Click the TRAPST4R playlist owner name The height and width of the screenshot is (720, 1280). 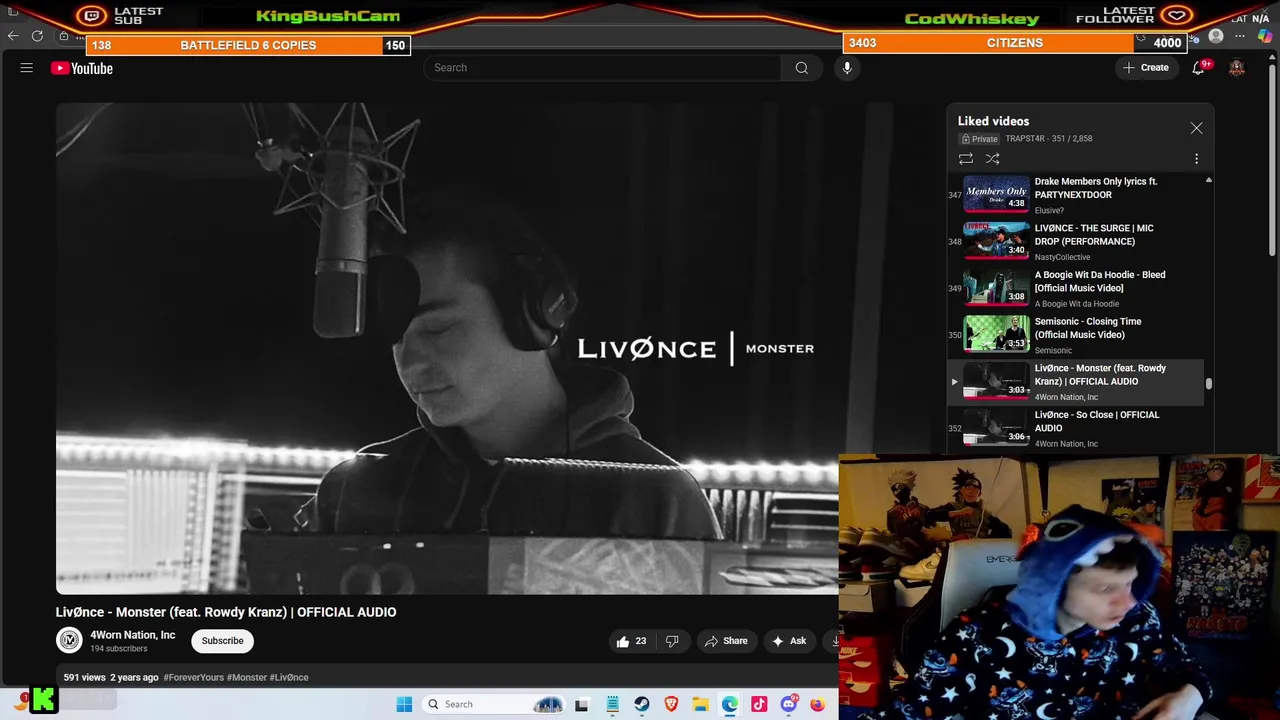pyautogui.click(x=1025, y=139)
